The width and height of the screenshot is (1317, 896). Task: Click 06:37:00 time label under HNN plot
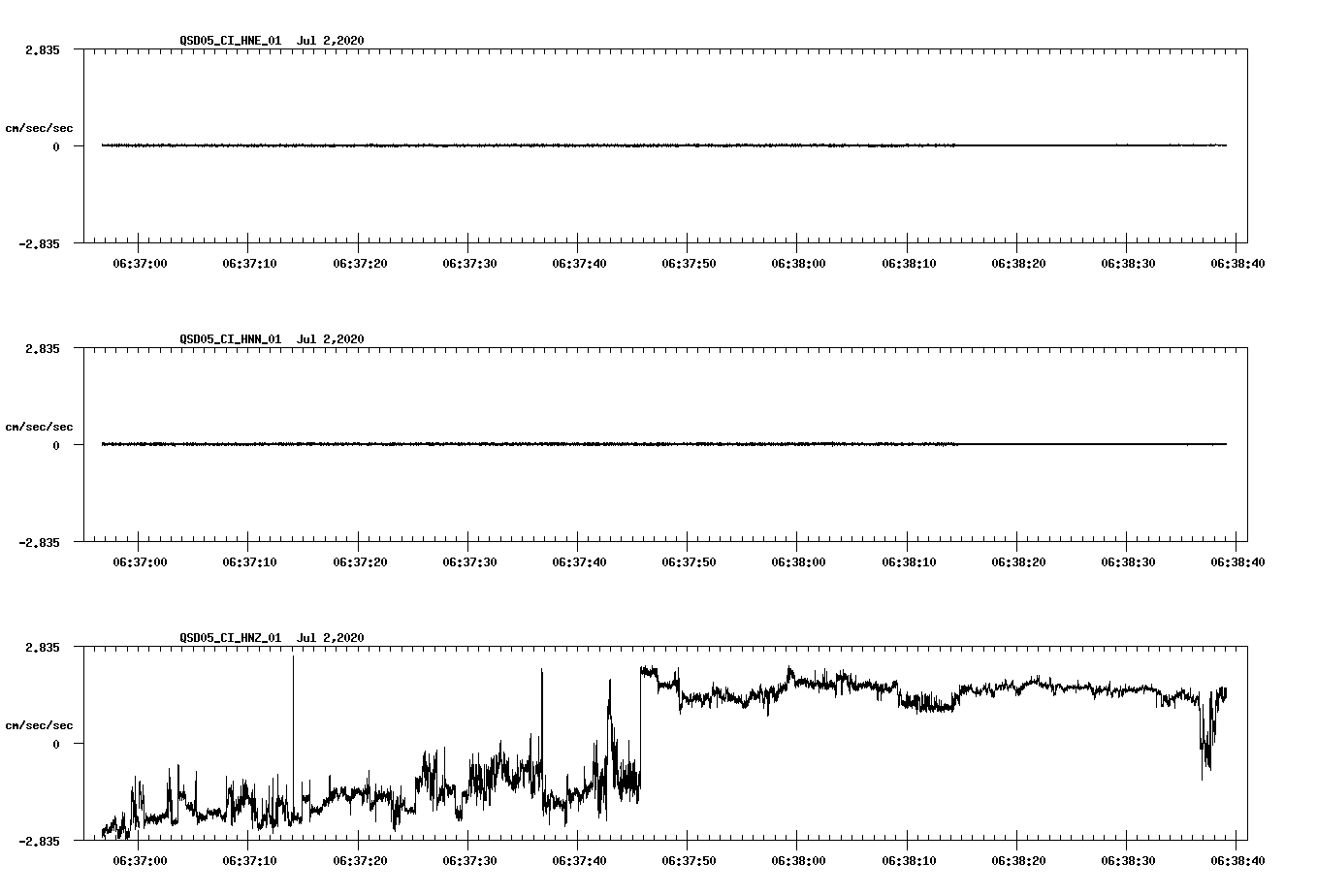pos(140,561)
